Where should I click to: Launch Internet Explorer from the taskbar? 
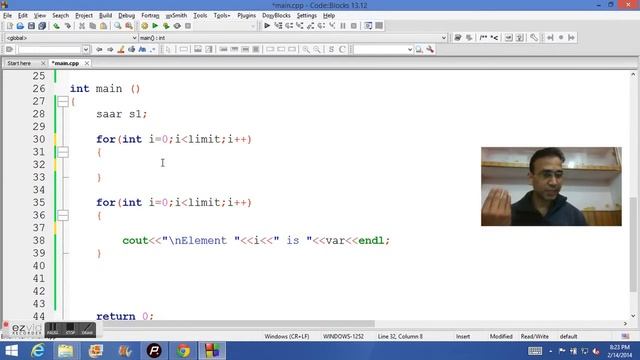coord(38,351)
